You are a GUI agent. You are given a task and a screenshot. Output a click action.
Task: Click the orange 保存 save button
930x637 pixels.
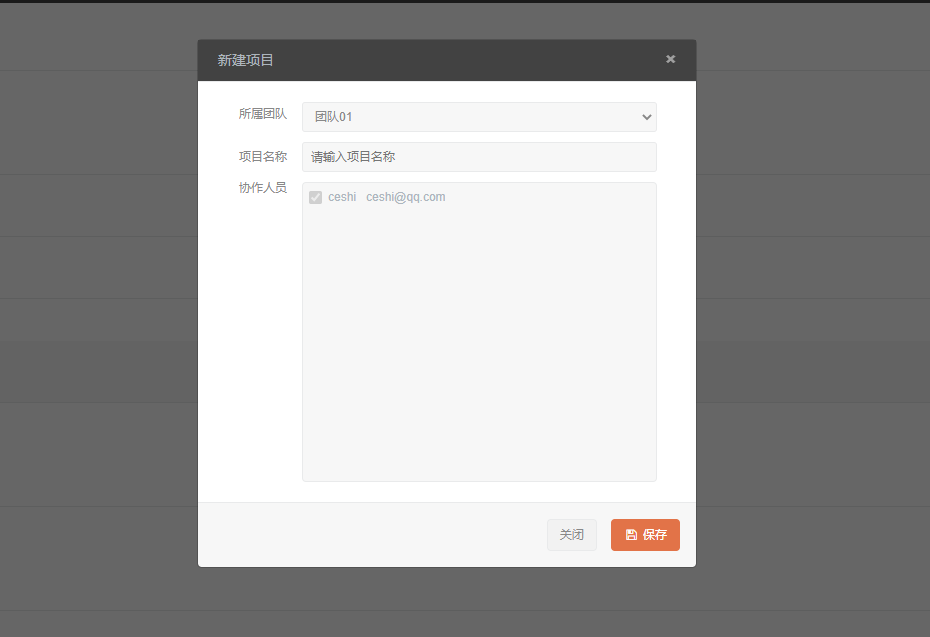tap(645, 535)
